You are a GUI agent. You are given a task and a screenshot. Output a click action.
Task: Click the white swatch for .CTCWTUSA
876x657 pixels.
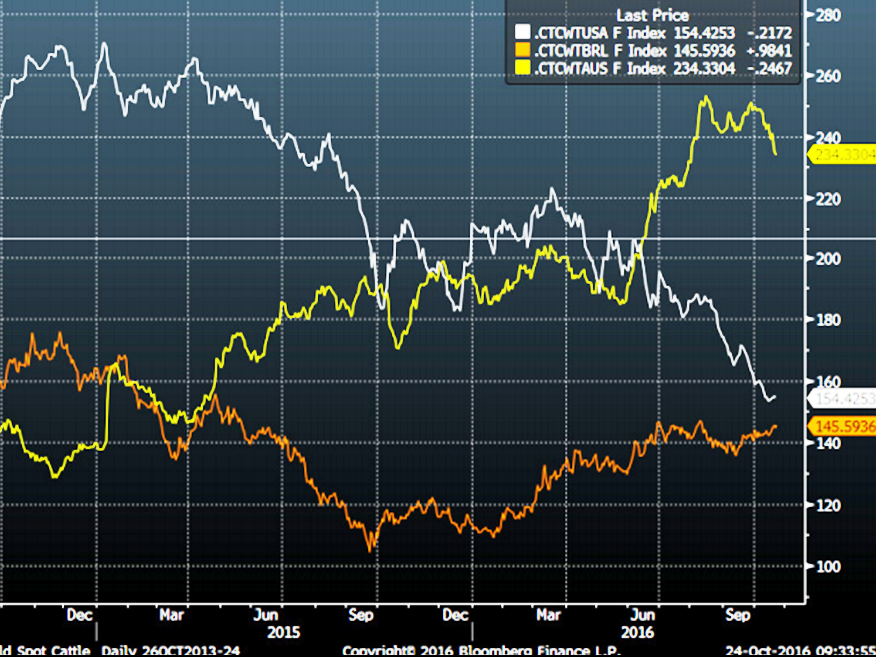(x=522, y=32)
